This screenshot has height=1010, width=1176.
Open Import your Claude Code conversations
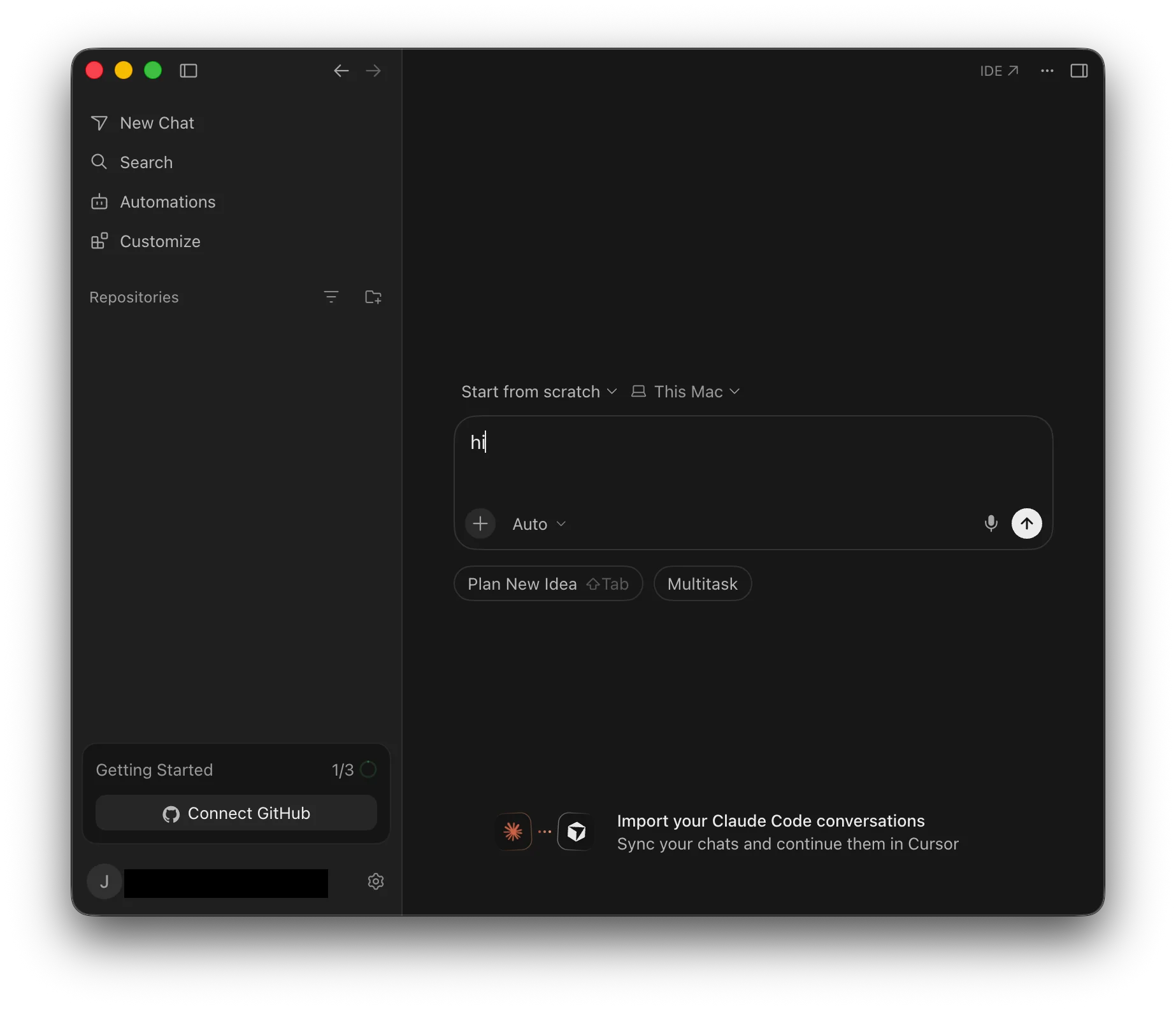pyautogui.click(x=771, y=821)
